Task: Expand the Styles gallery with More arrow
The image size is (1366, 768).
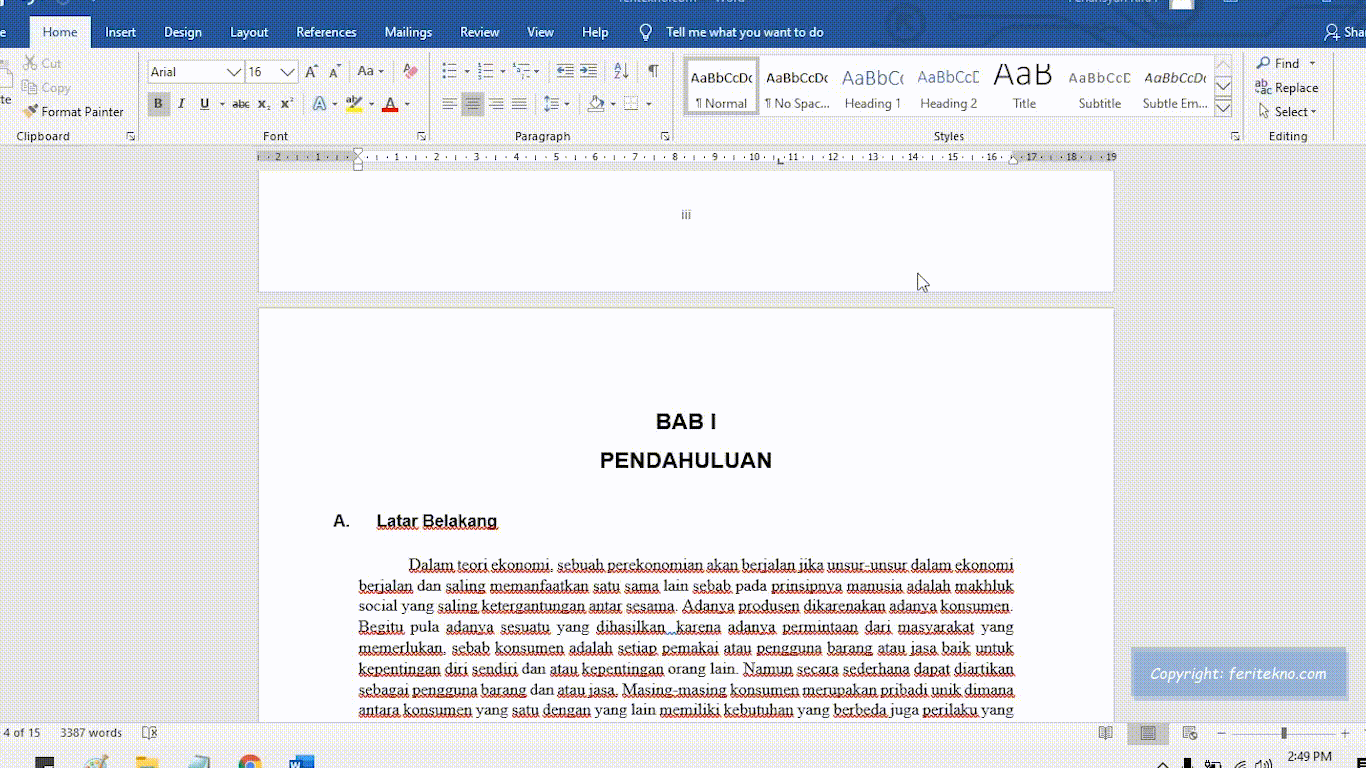Action: 1223,108
